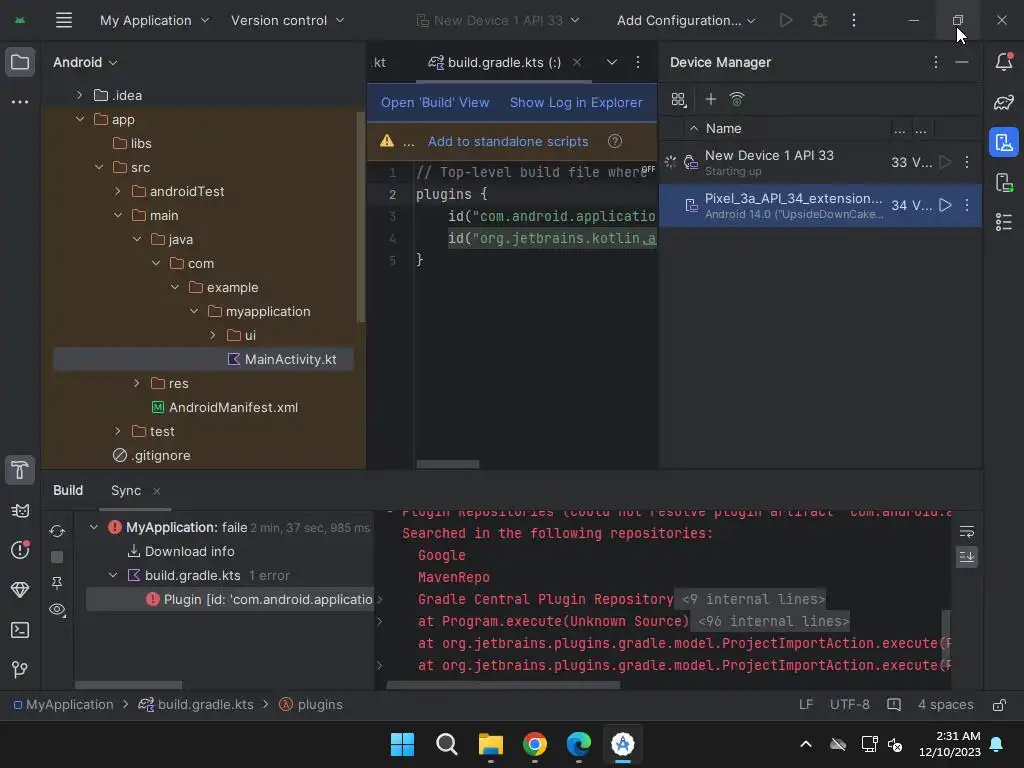Expand the androidTest folder
The image size is (1024, 768).
click(118, 191)
